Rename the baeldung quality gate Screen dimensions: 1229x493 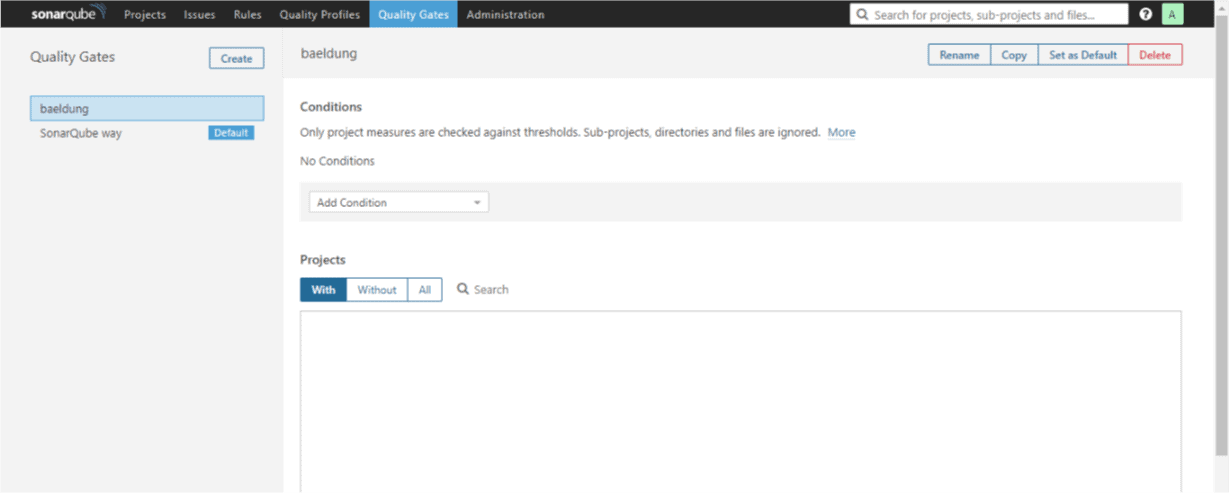959,55
